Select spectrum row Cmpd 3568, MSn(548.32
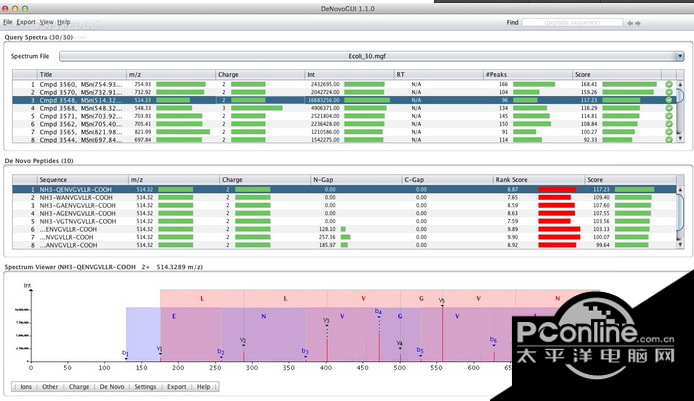Viewport: 694px width, 401px height. pos(344,108)
